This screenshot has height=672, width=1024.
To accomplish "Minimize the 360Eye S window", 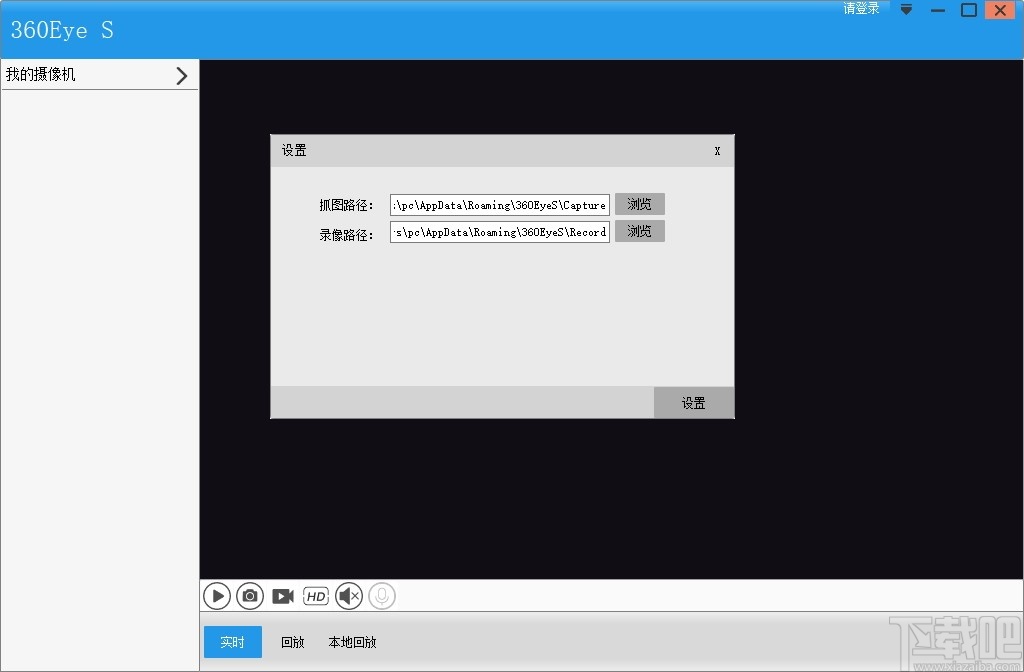I will click(938, 10).
